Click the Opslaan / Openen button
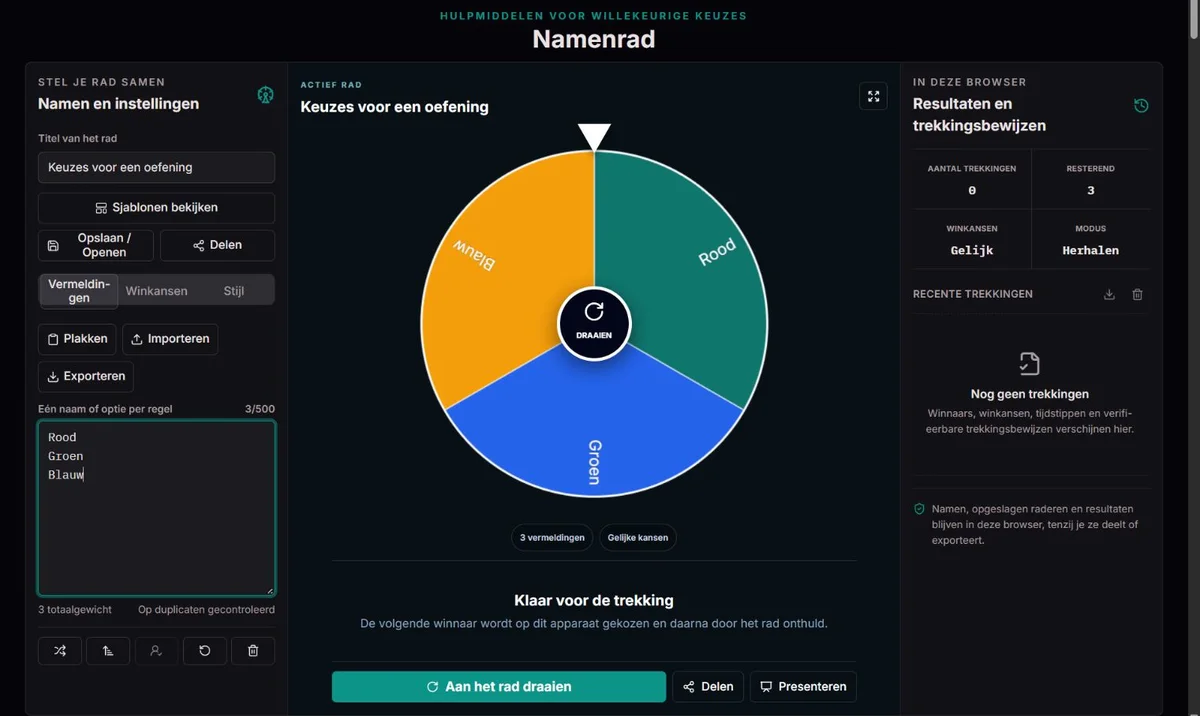This screenshot has height=716, width=1200. pos(96,246)
